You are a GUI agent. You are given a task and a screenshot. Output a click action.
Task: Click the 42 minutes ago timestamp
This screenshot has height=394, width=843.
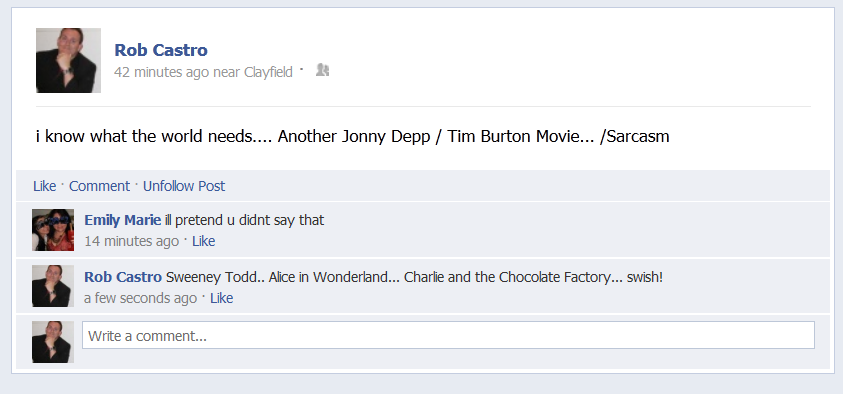tap(161, 72)
